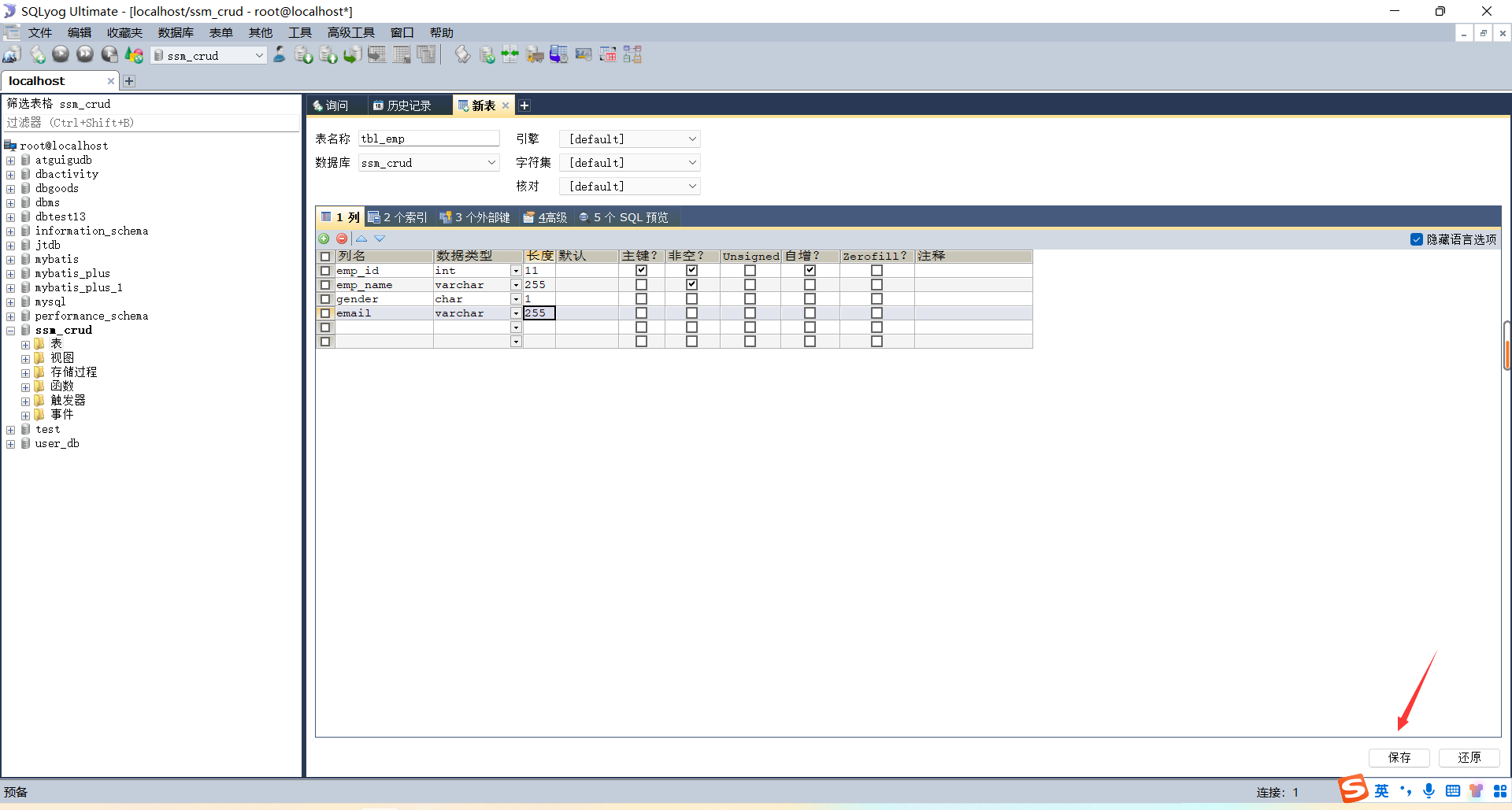Click the backup database export icon
The height and width of the screenshot is (810, 1512).
tap(328, 54)
